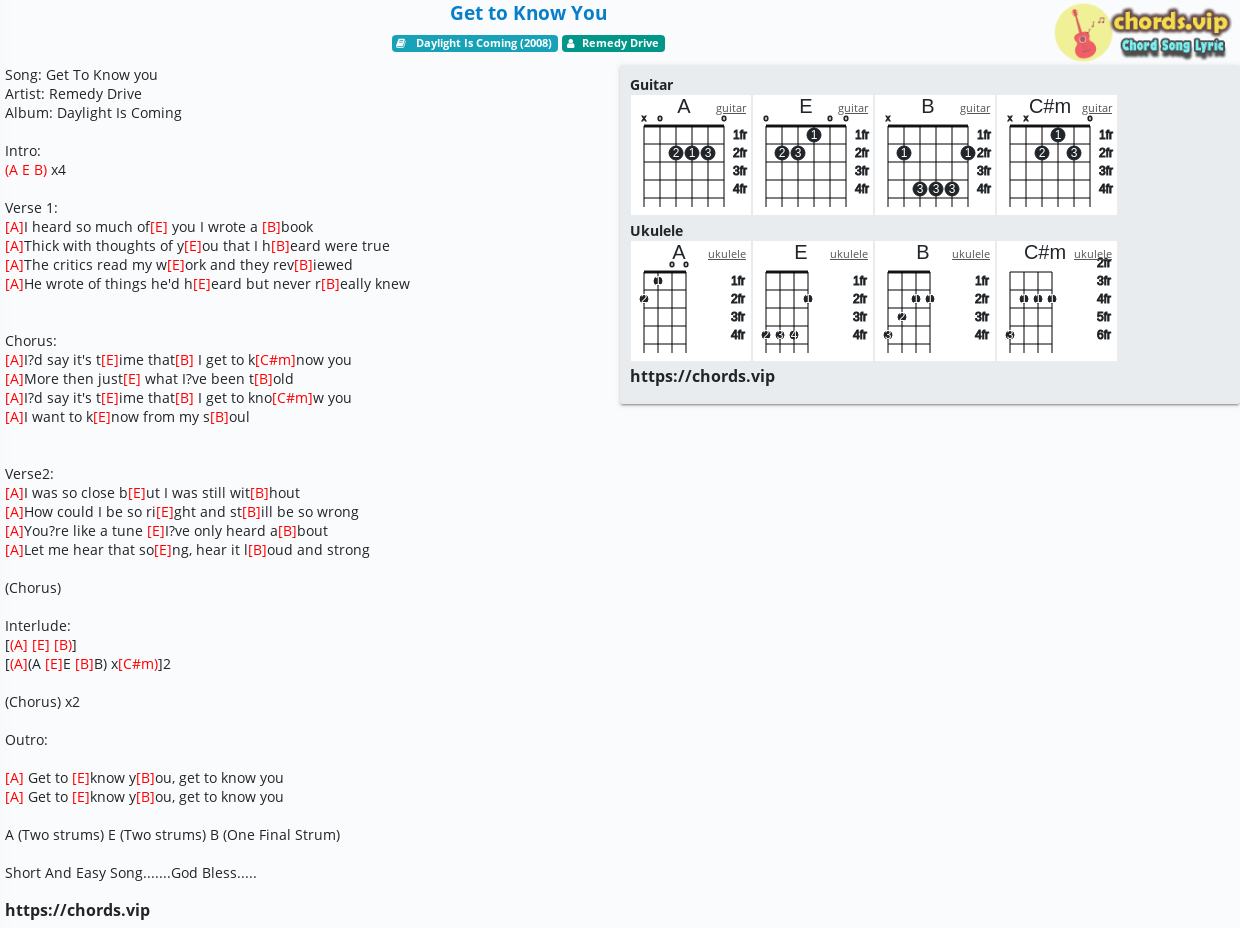Open the ukulele E chord diagram
The height and width of the screenshot is (928, 1240).
813,301
